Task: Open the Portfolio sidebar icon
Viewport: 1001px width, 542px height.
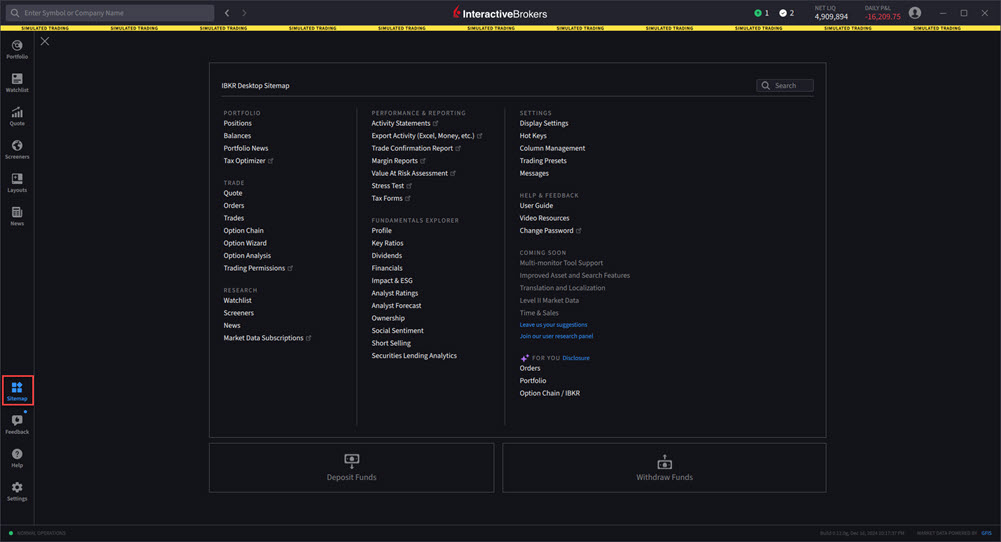Action: 17,49
